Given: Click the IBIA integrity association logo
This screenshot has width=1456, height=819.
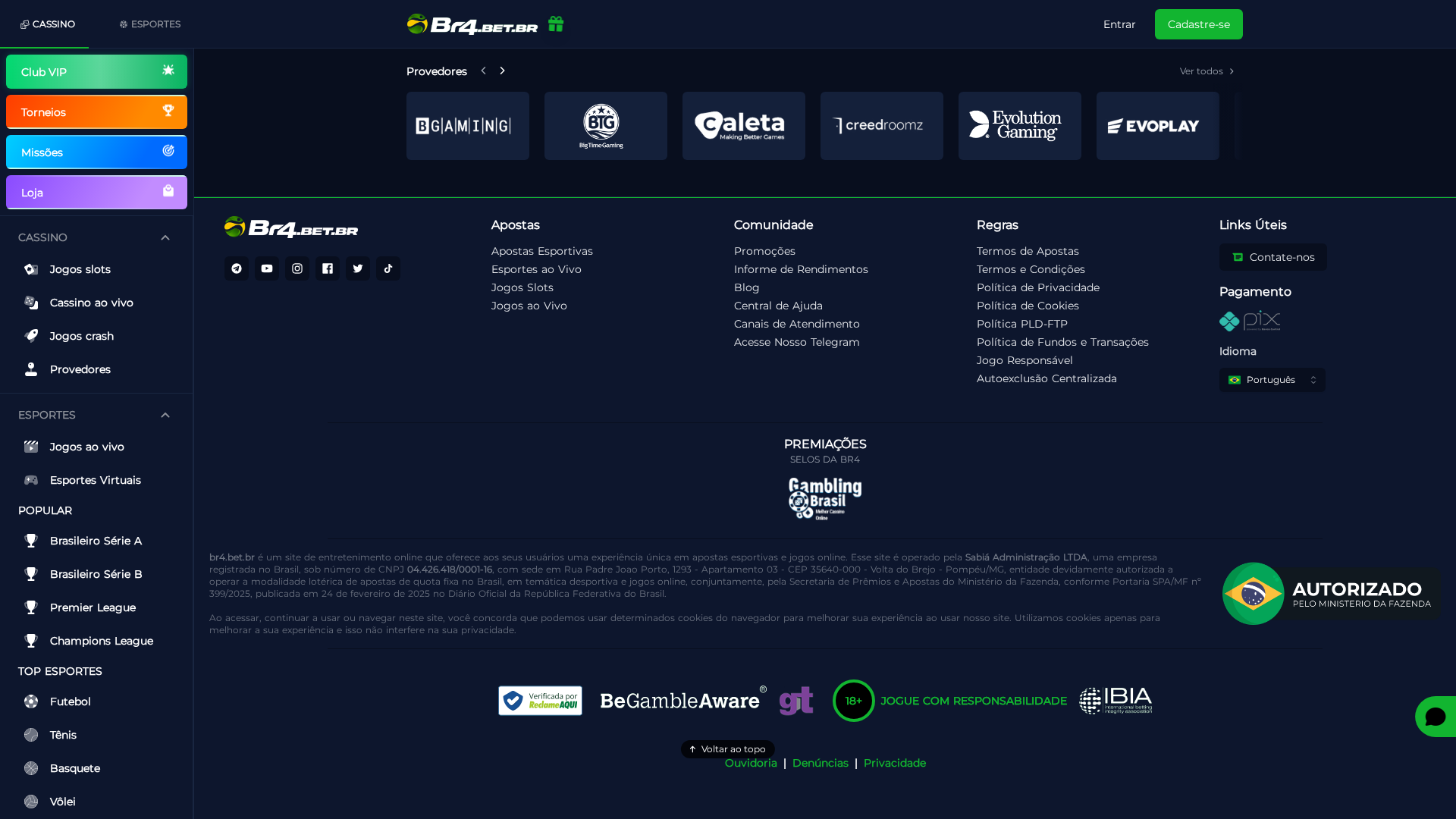Looking at the screenshot, I should click(1116, 701).
